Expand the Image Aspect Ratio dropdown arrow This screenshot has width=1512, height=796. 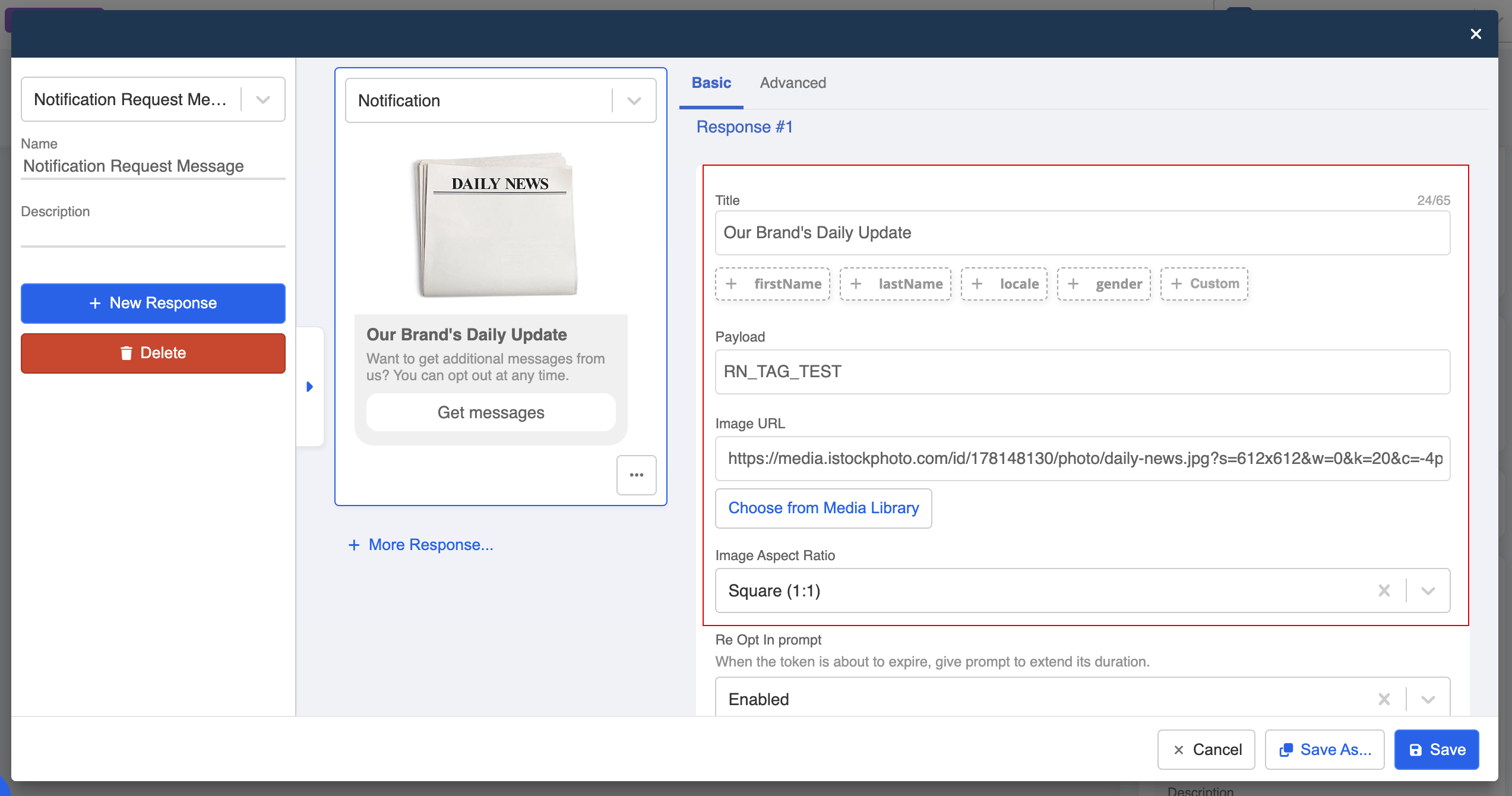coord(1428,590)
